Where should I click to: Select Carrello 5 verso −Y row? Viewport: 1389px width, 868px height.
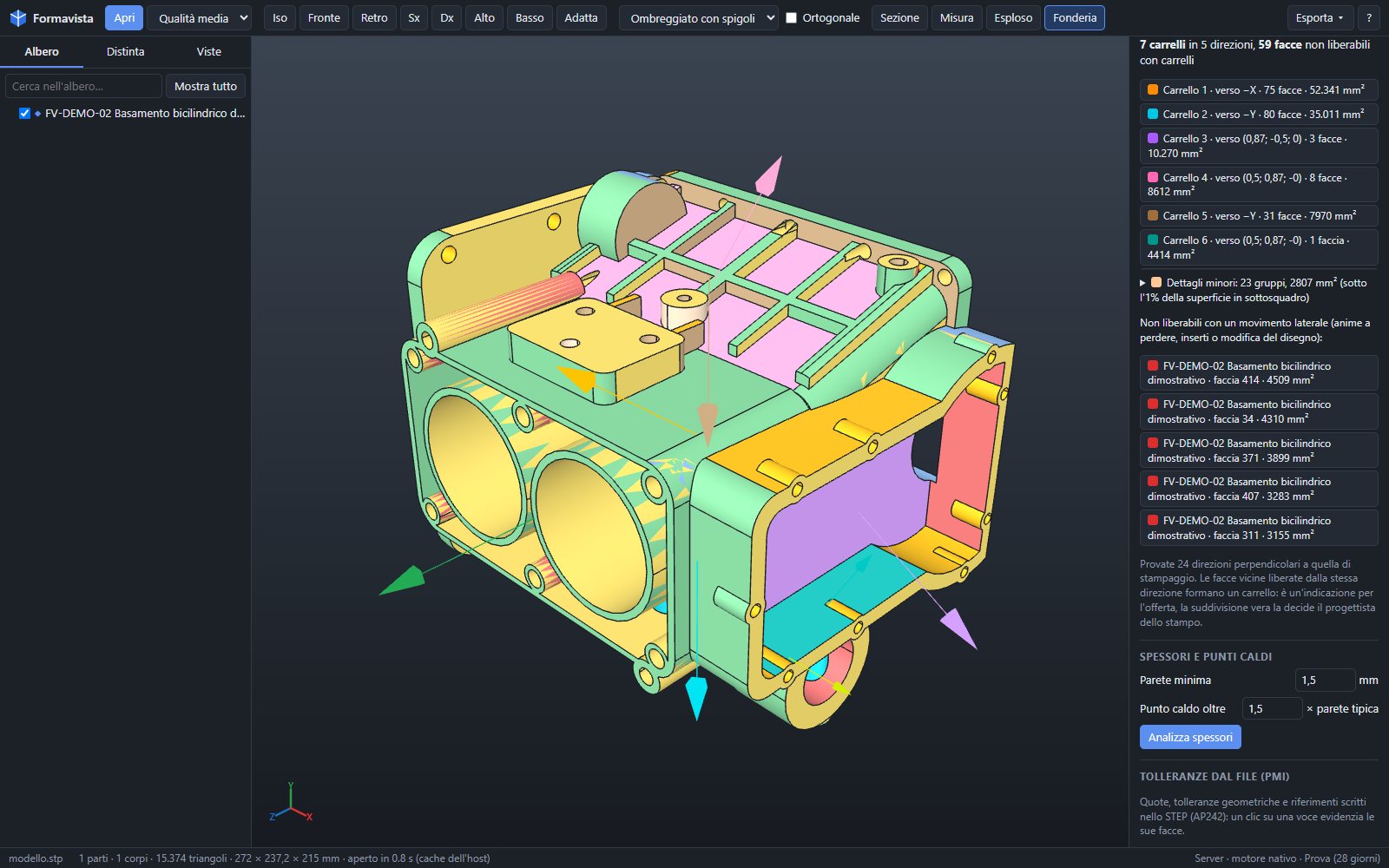(1259, 215)
